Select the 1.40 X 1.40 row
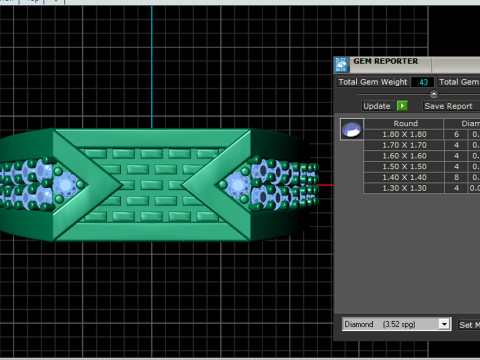This screenshot has width=480, height=360. [x=422, y=177]
